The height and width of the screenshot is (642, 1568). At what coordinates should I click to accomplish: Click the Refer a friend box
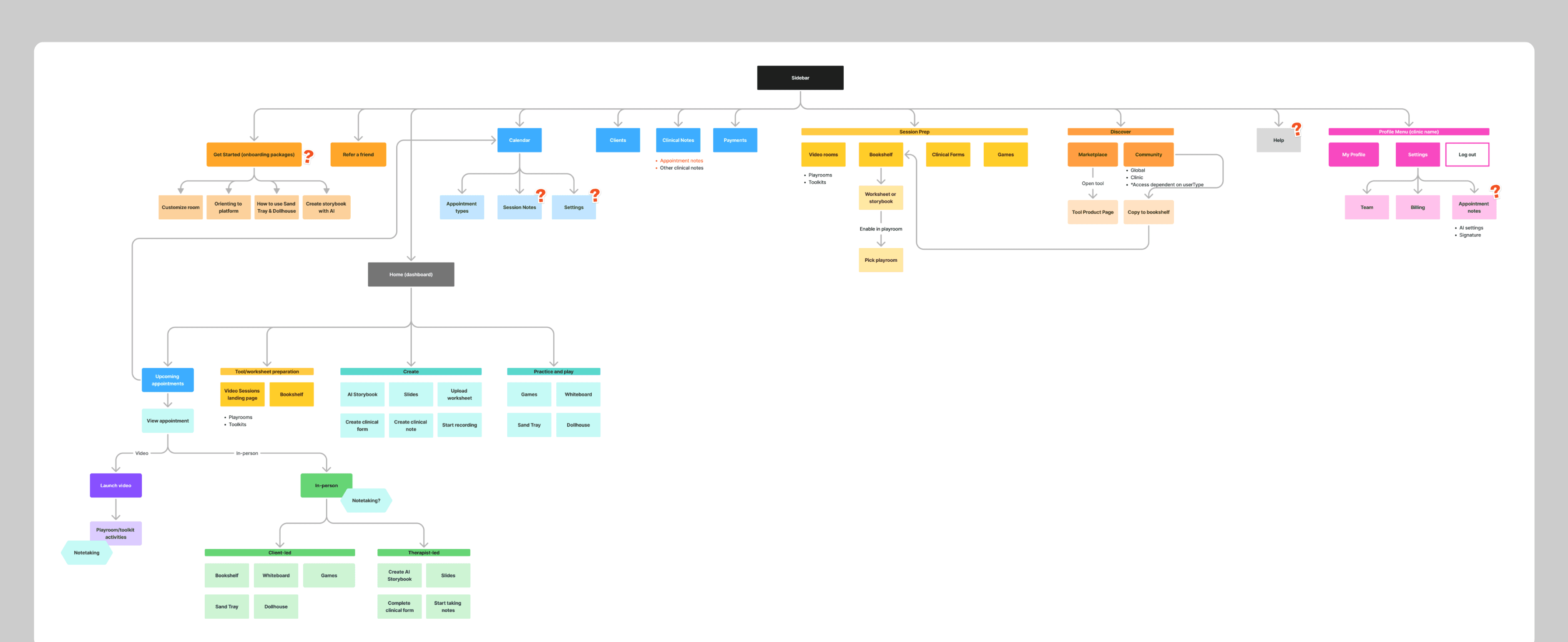click(x=358, y=155)
